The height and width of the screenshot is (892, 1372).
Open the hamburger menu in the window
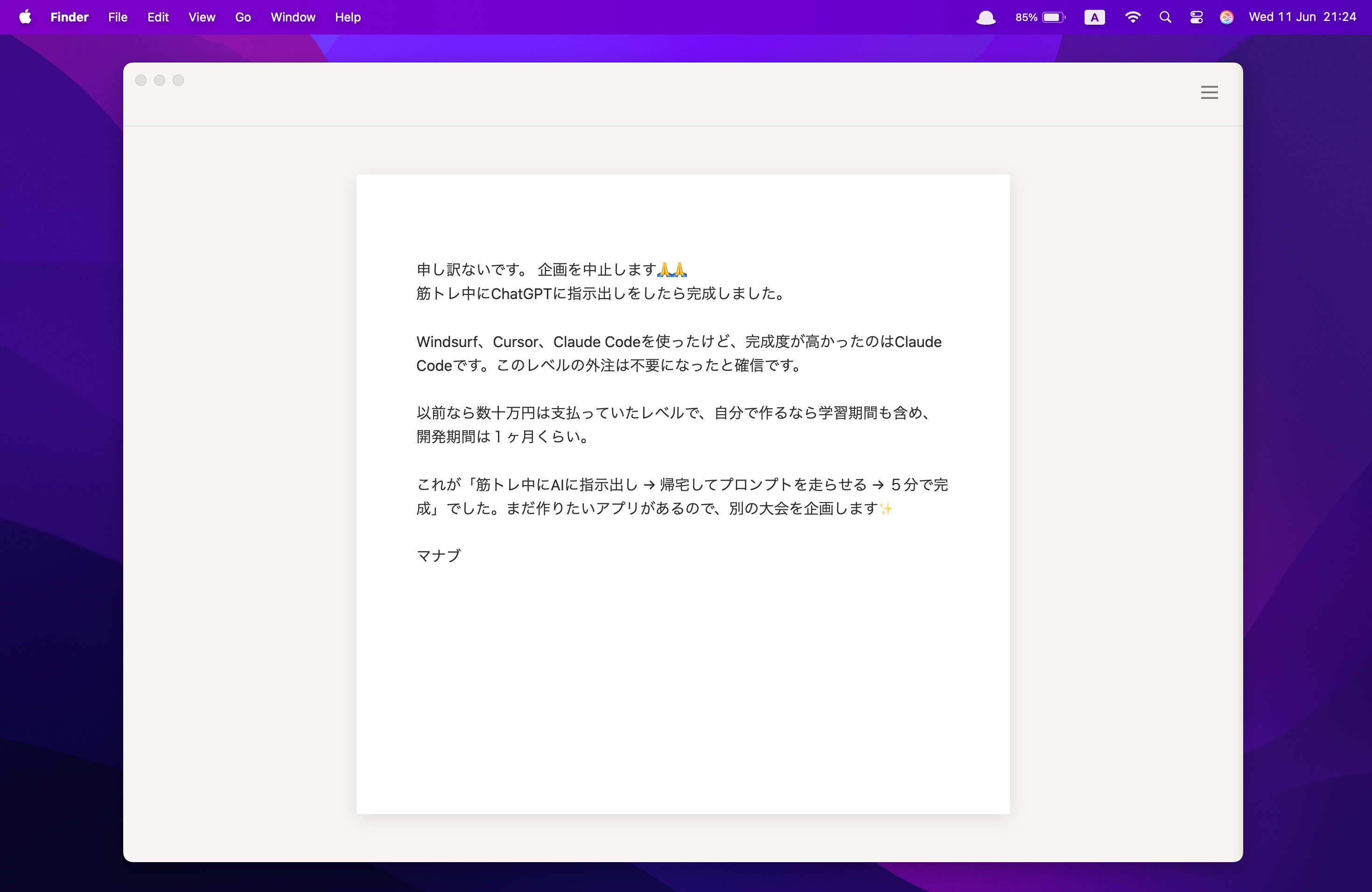point(1209,92)
